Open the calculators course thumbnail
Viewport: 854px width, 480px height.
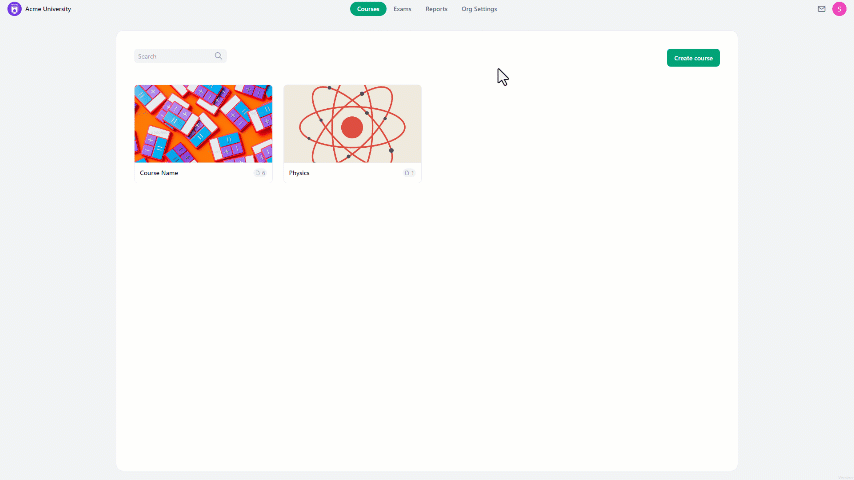coord(203,124)
